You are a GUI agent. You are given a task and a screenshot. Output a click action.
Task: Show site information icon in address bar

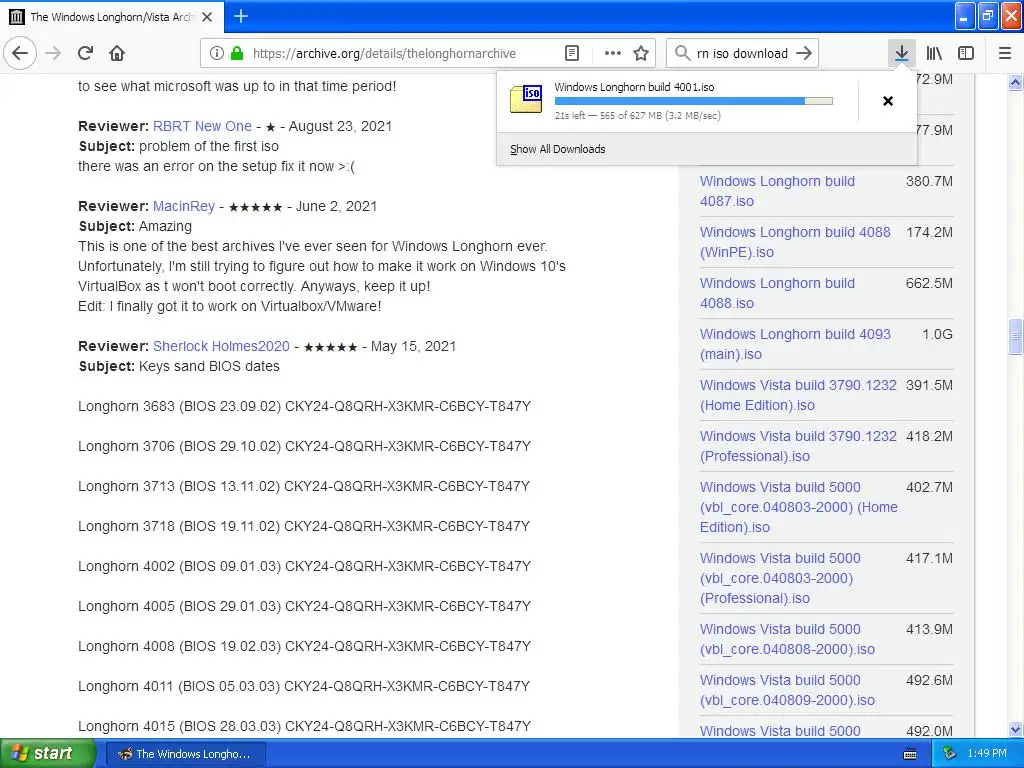(x=217, y=53)
